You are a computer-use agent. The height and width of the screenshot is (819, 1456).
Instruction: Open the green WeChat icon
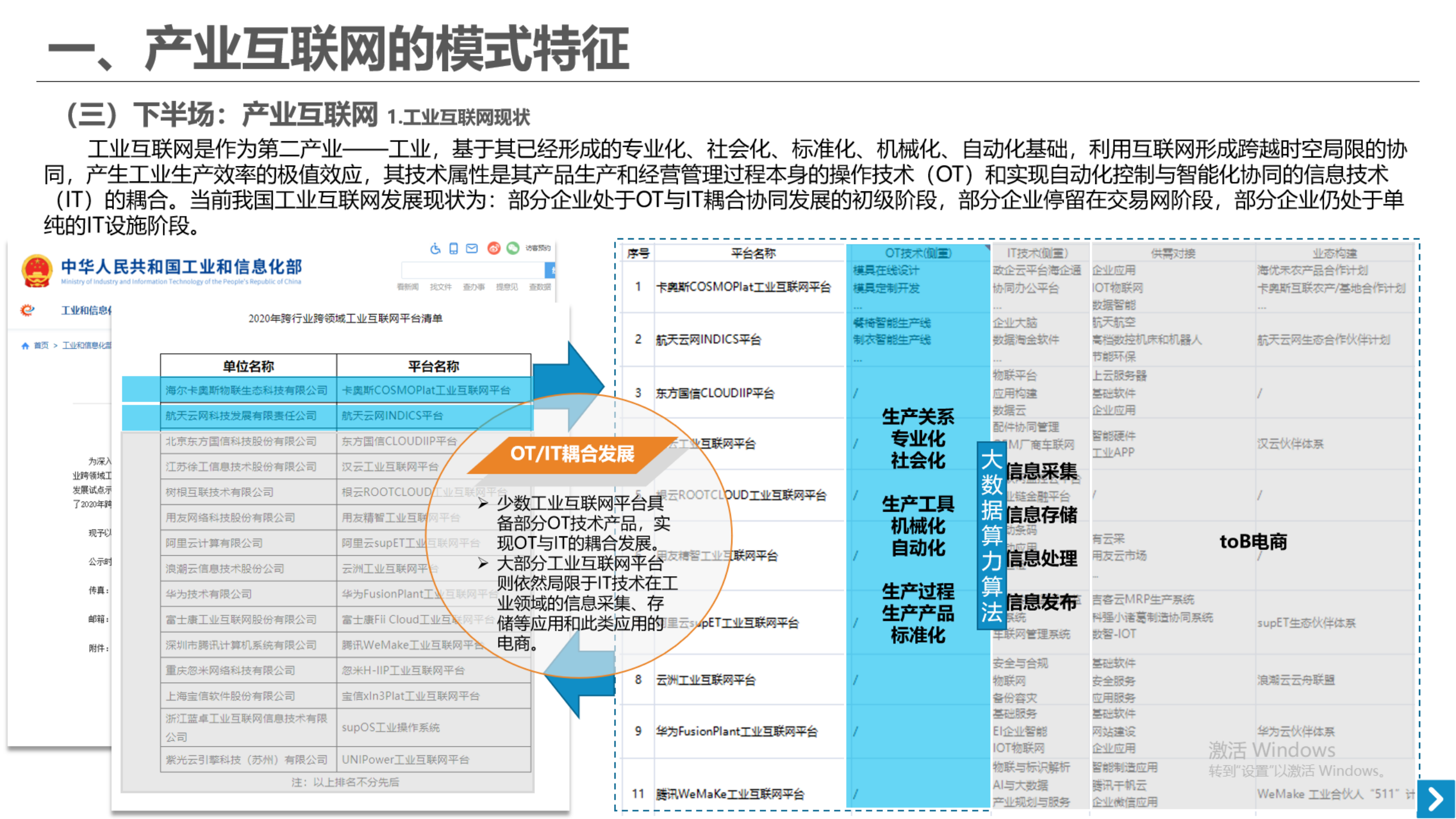tap(513, 248)
